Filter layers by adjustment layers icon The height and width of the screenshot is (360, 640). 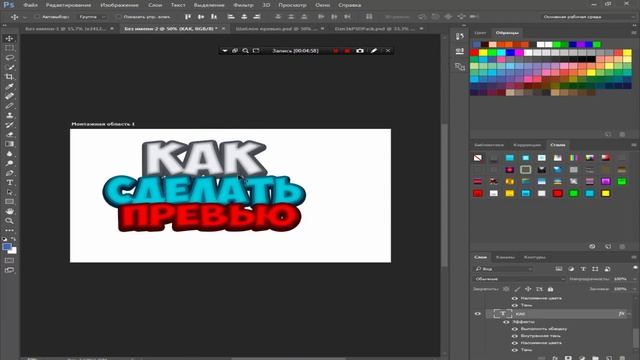click(571, 269)
